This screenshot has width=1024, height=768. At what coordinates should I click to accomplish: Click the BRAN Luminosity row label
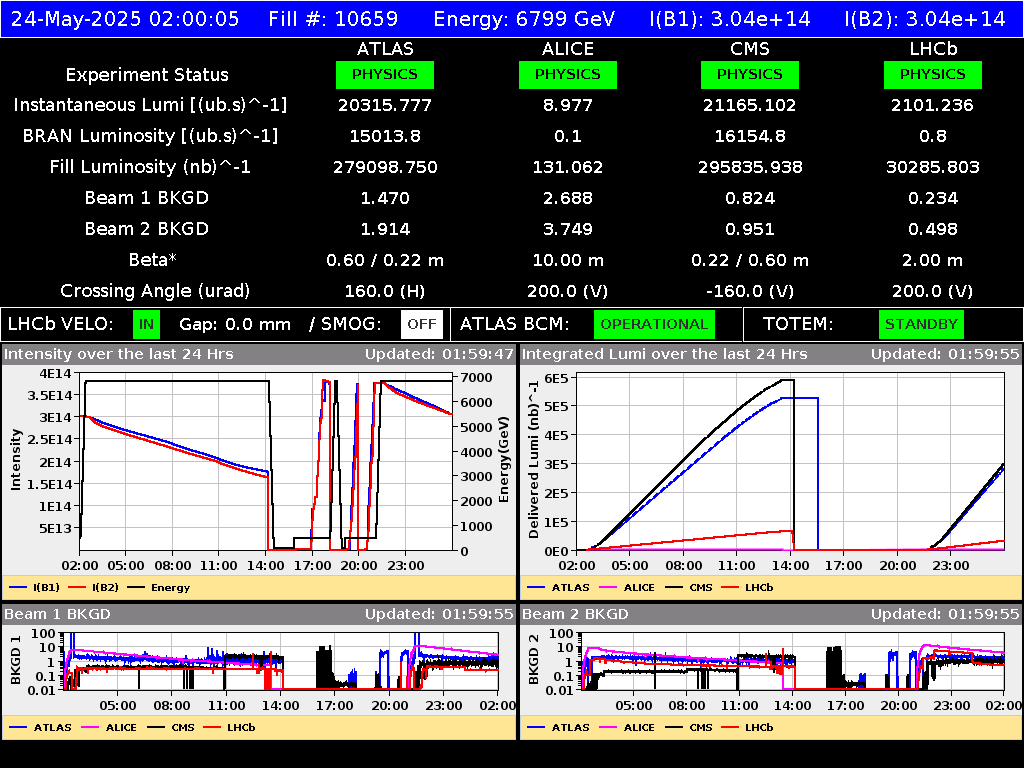(150, 136)
